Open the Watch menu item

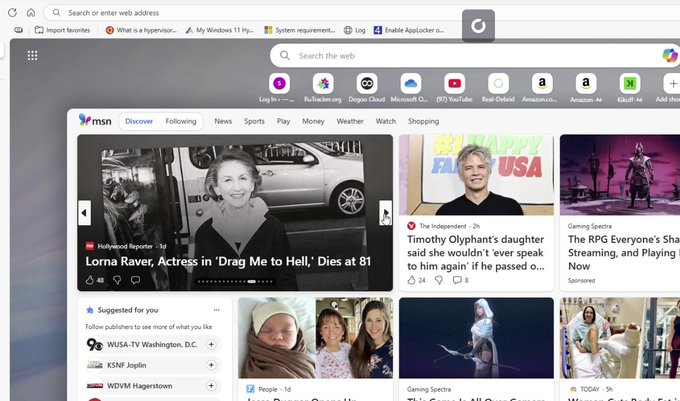(x=386, y=121)
